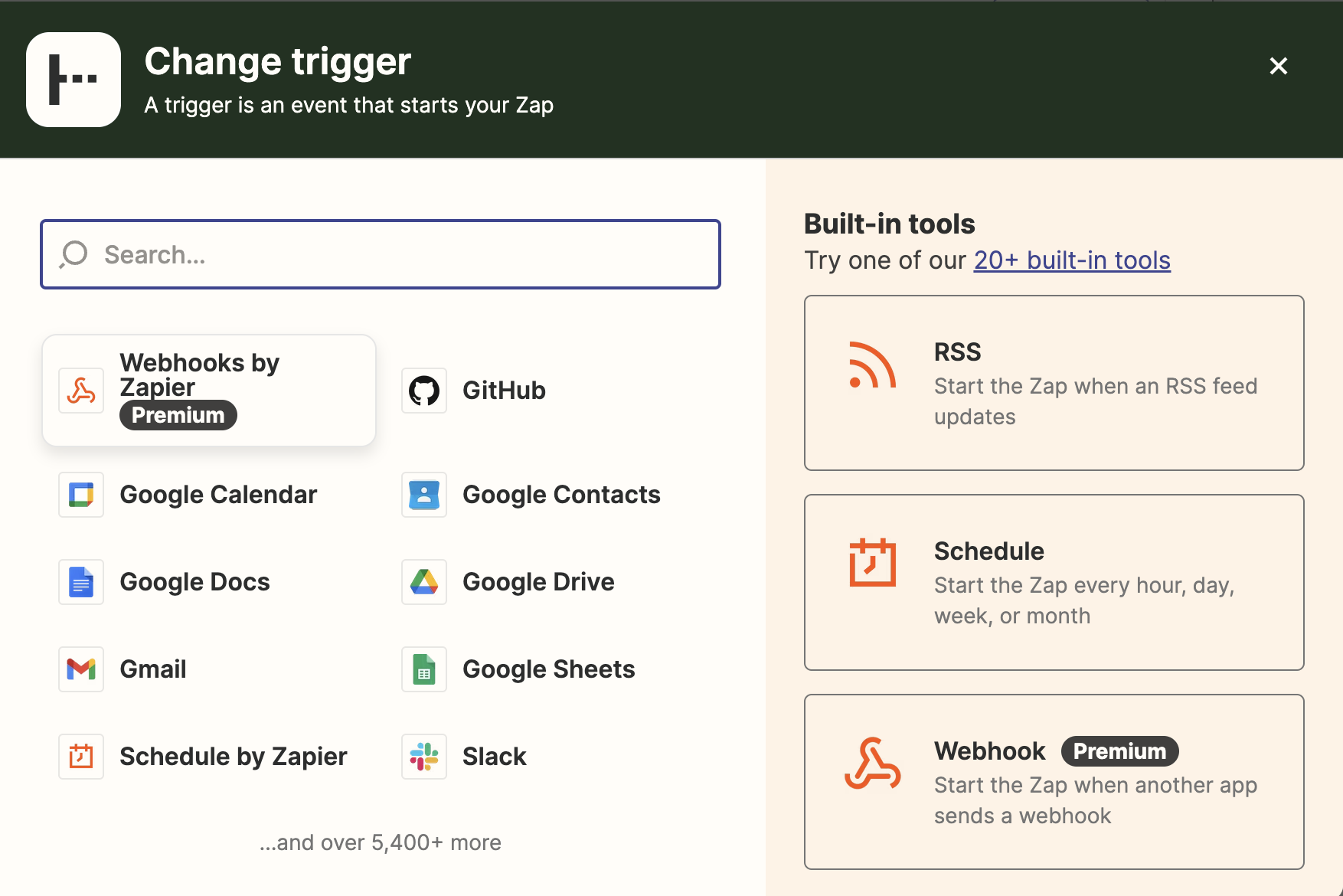
Task: Click the 'Change trigger' title
Action: pyautogui.click(x=278, y=61)
